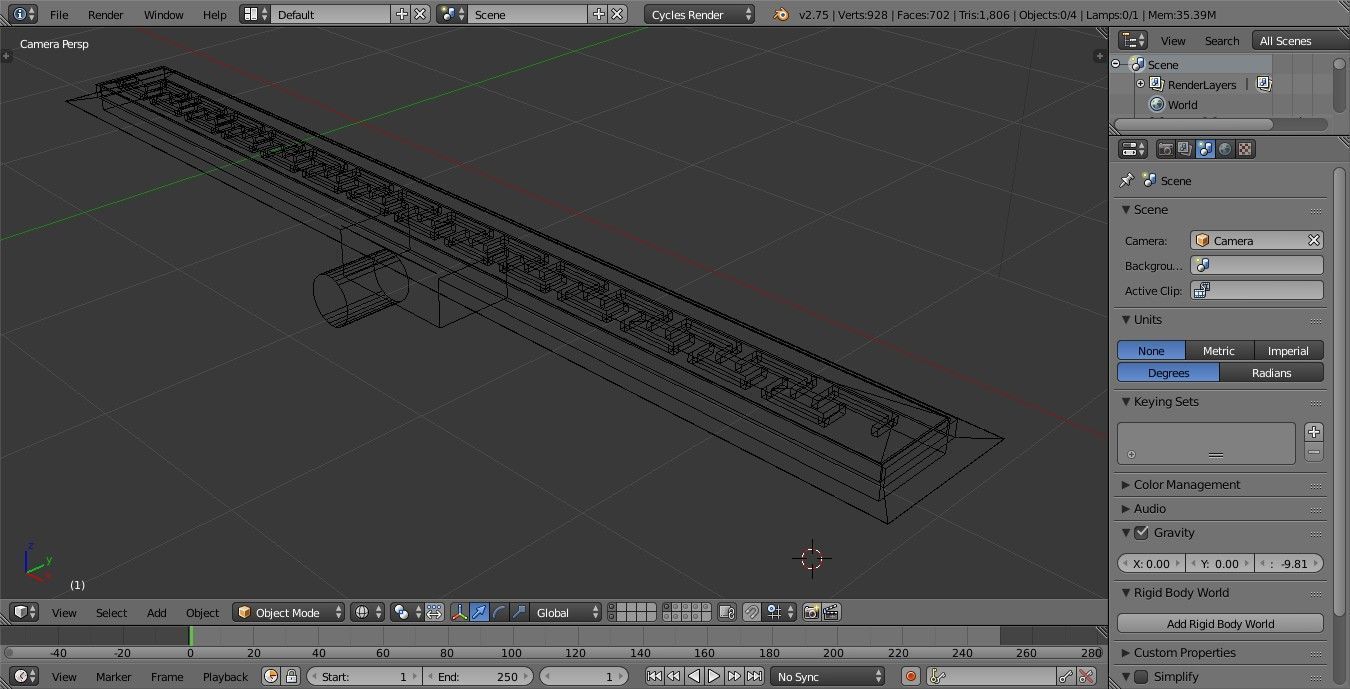Screen dimensions: 1350x689
Task: Delete the Default screen layout
Action: pyautogui.click(x=421, y=14)
